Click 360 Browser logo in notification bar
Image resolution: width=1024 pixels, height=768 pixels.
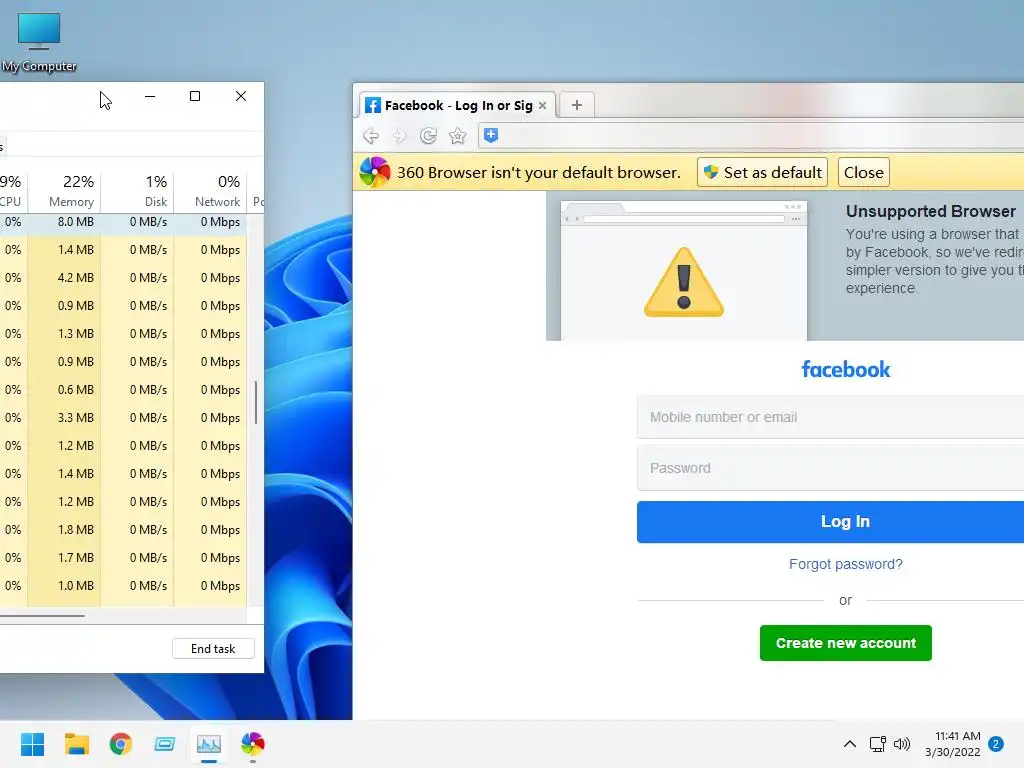[375, 172]
